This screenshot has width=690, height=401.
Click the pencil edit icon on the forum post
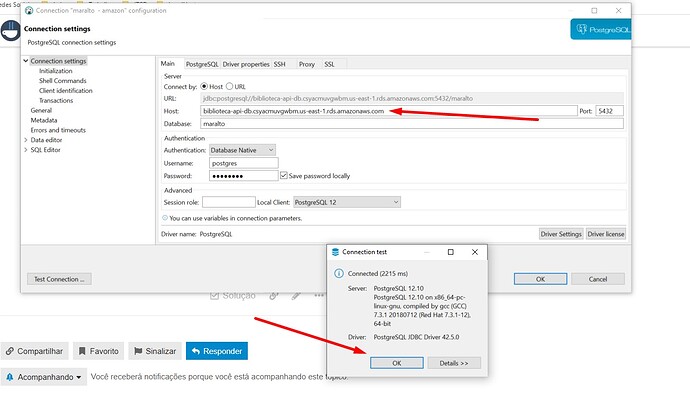pos(296,296)
